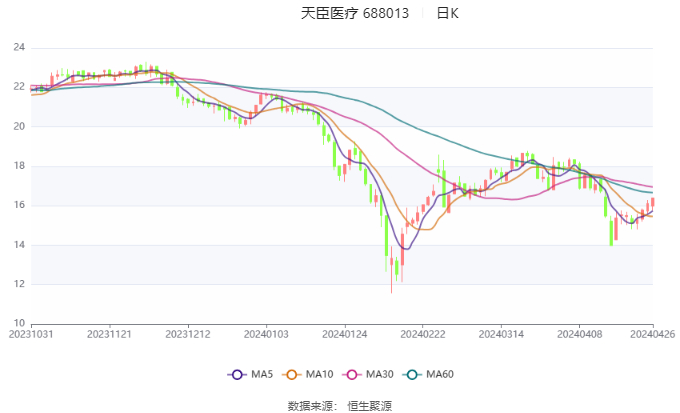Hide the MA10 series via its text label
This screenshot has width=680, height=413.
pyautogui.click(x=320, y=374)
